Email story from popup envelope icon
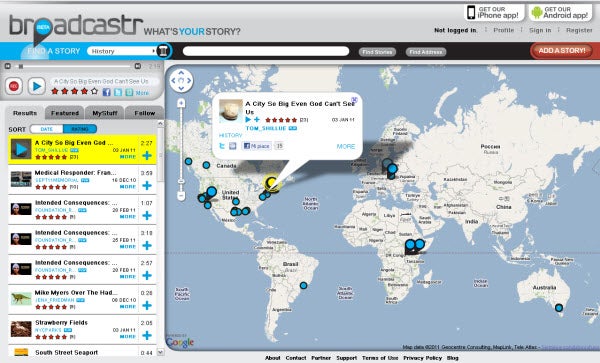Image resolution: width=600 pixels, height=363 pixels. click(232, 146)
